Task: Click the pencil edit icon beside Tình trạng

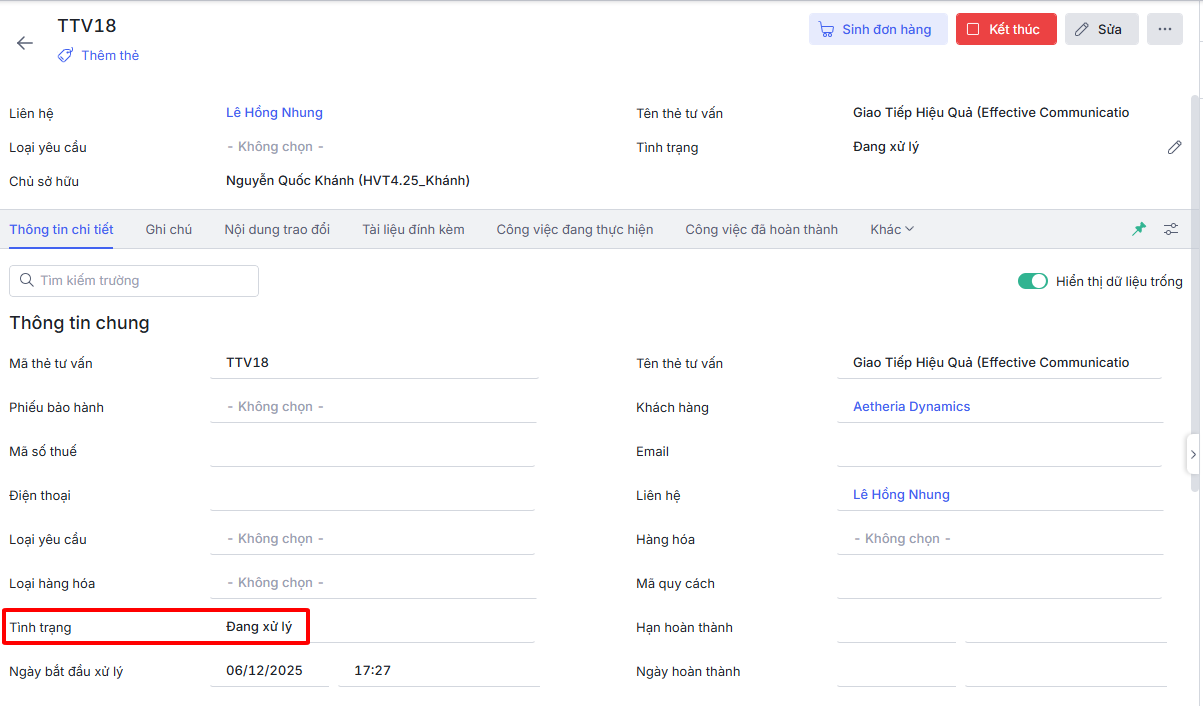Action: [1174, 147]
